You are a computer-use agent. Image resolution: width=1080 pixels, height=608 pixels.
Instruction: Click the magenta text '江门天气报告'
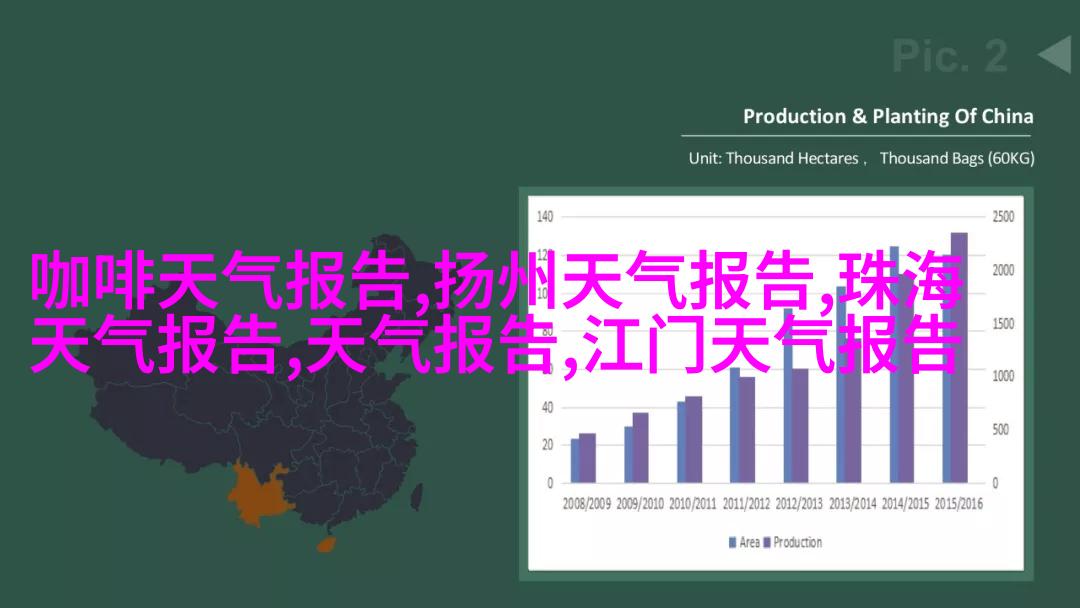click(771, 344)
